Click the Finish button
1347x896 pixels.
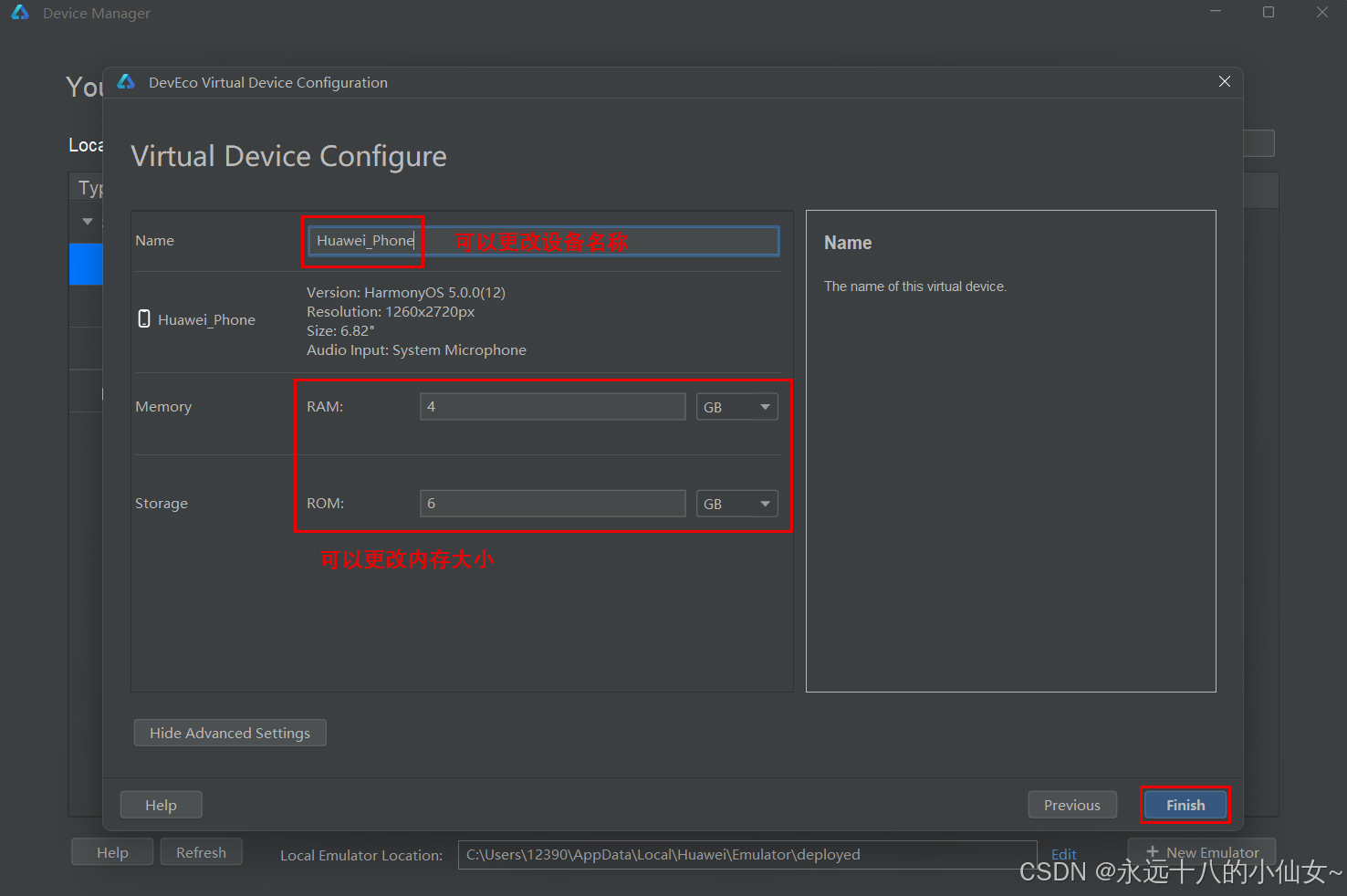point(1185,805)
